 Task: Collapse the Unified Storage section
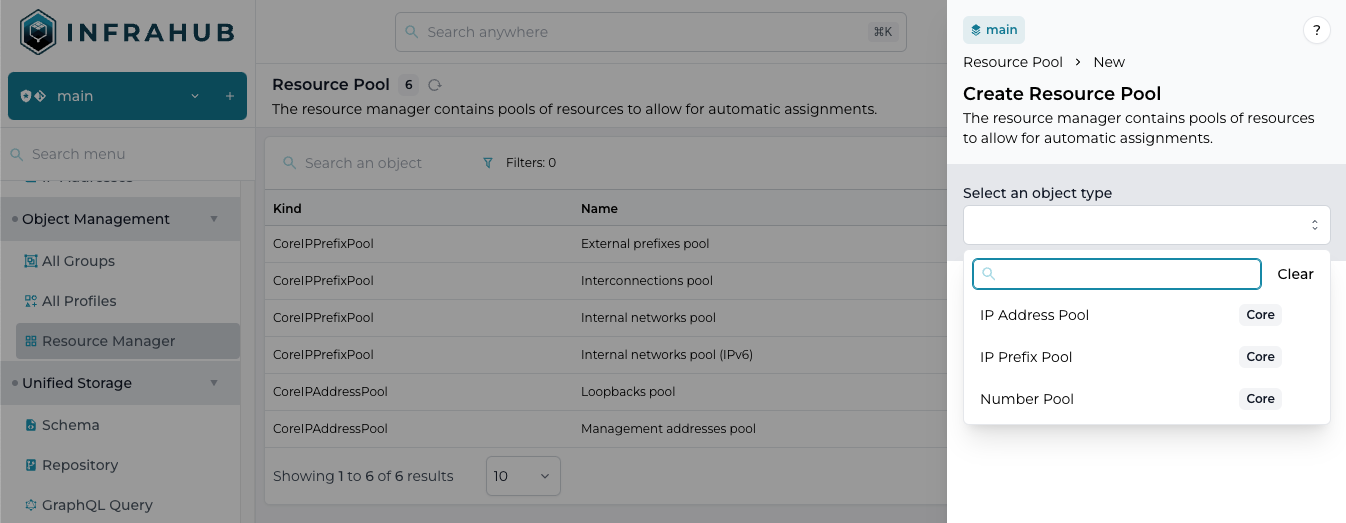(213, 383)
